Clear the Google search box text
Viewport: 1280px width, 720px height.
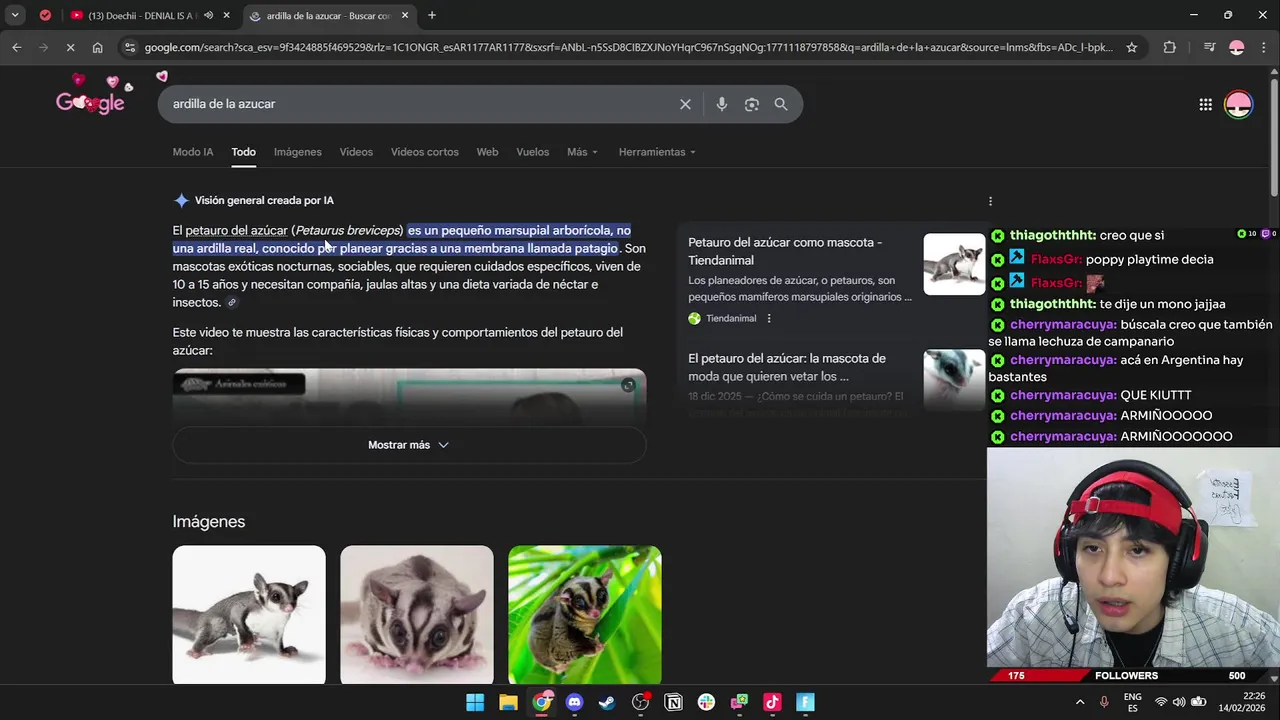[685, 104]
